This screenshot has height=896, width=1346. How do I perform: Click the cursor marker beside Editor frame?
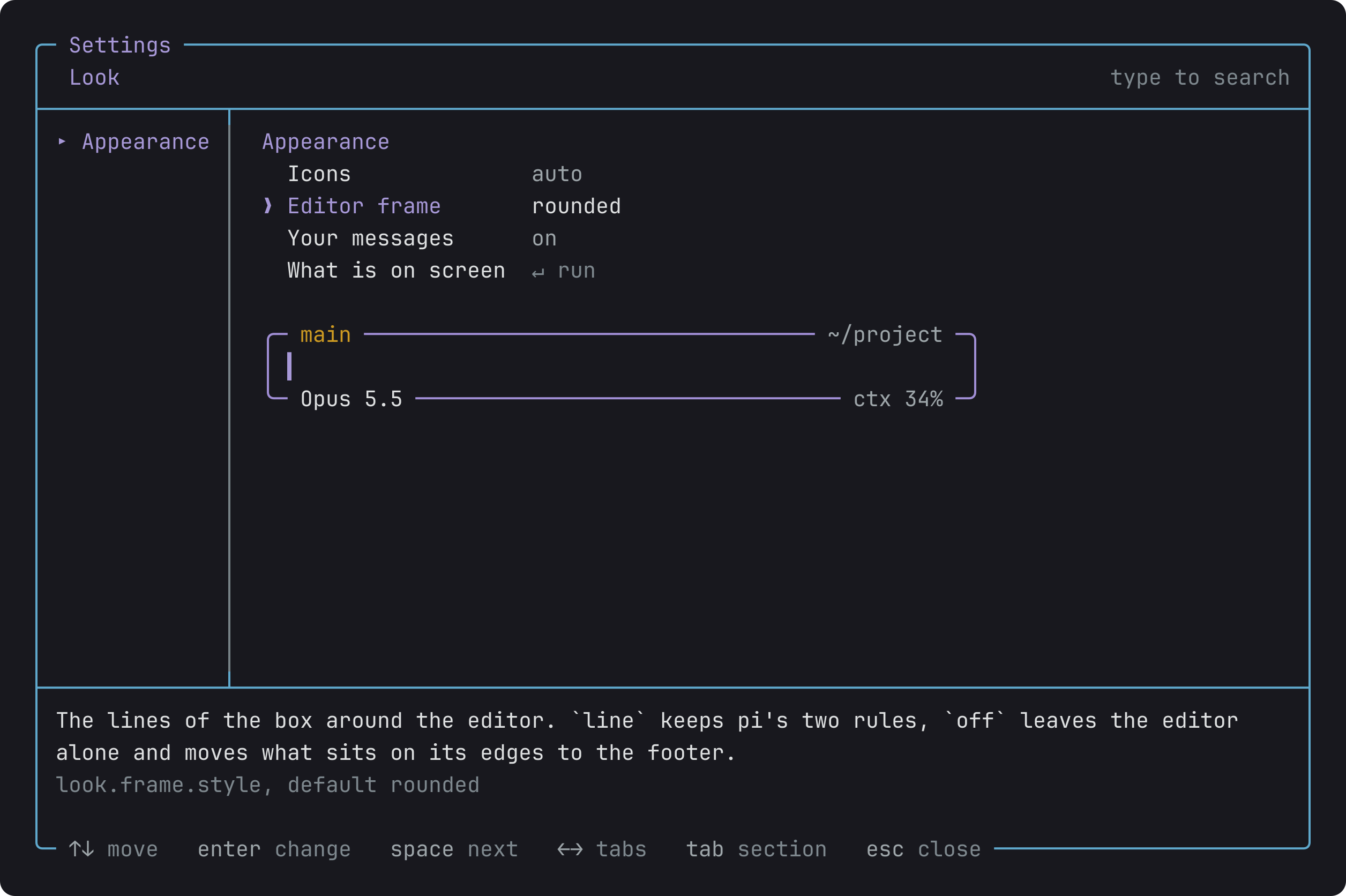(268, 206)
